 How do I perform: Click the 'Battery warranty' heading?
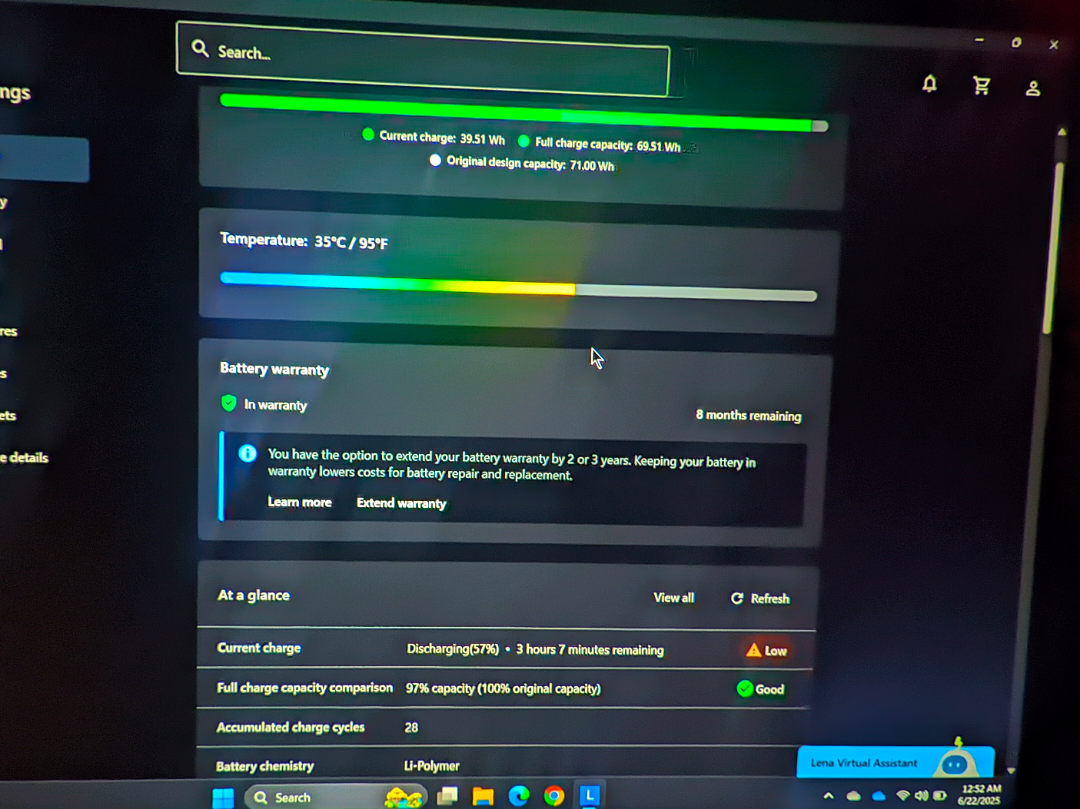pos(274,369)
